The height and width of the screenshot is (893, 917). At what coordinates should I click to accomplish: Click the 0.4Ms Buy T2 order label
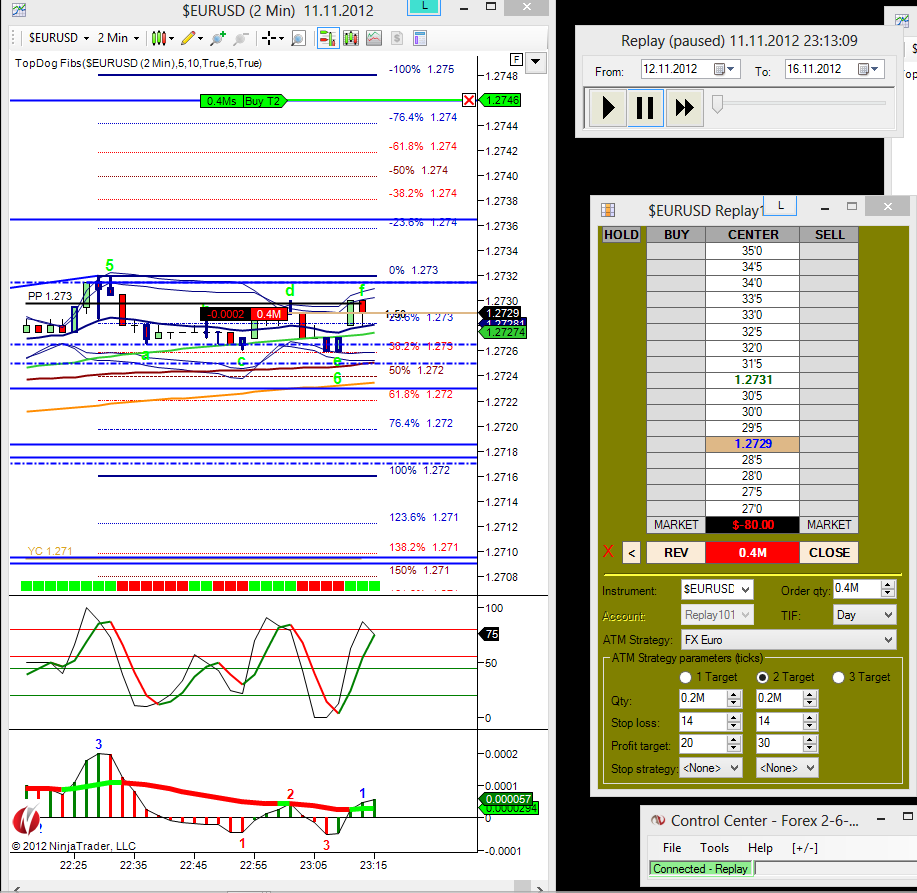pos(243,101)
